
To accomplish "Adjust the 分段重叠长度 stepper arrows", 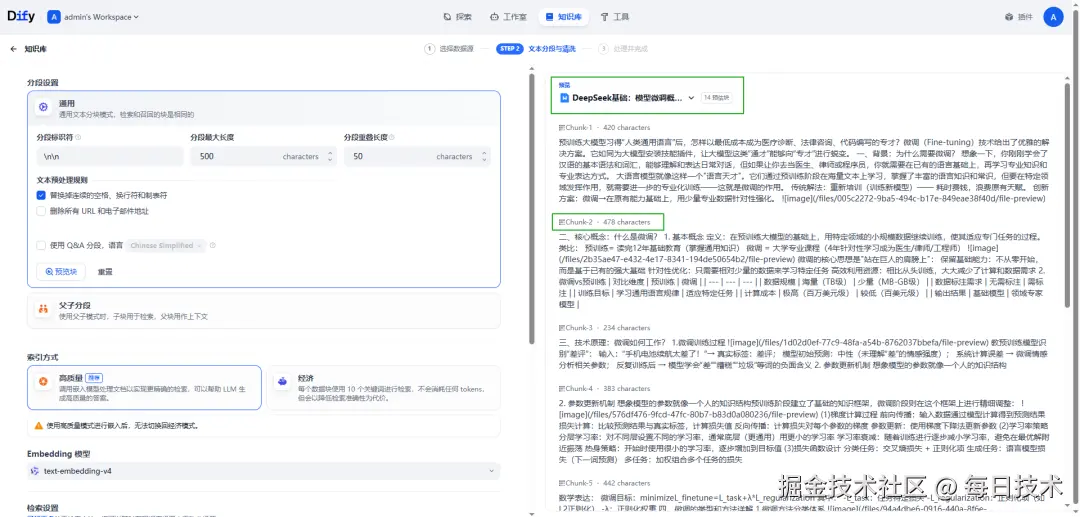I will pyautogui.click(x=484, y=156).
